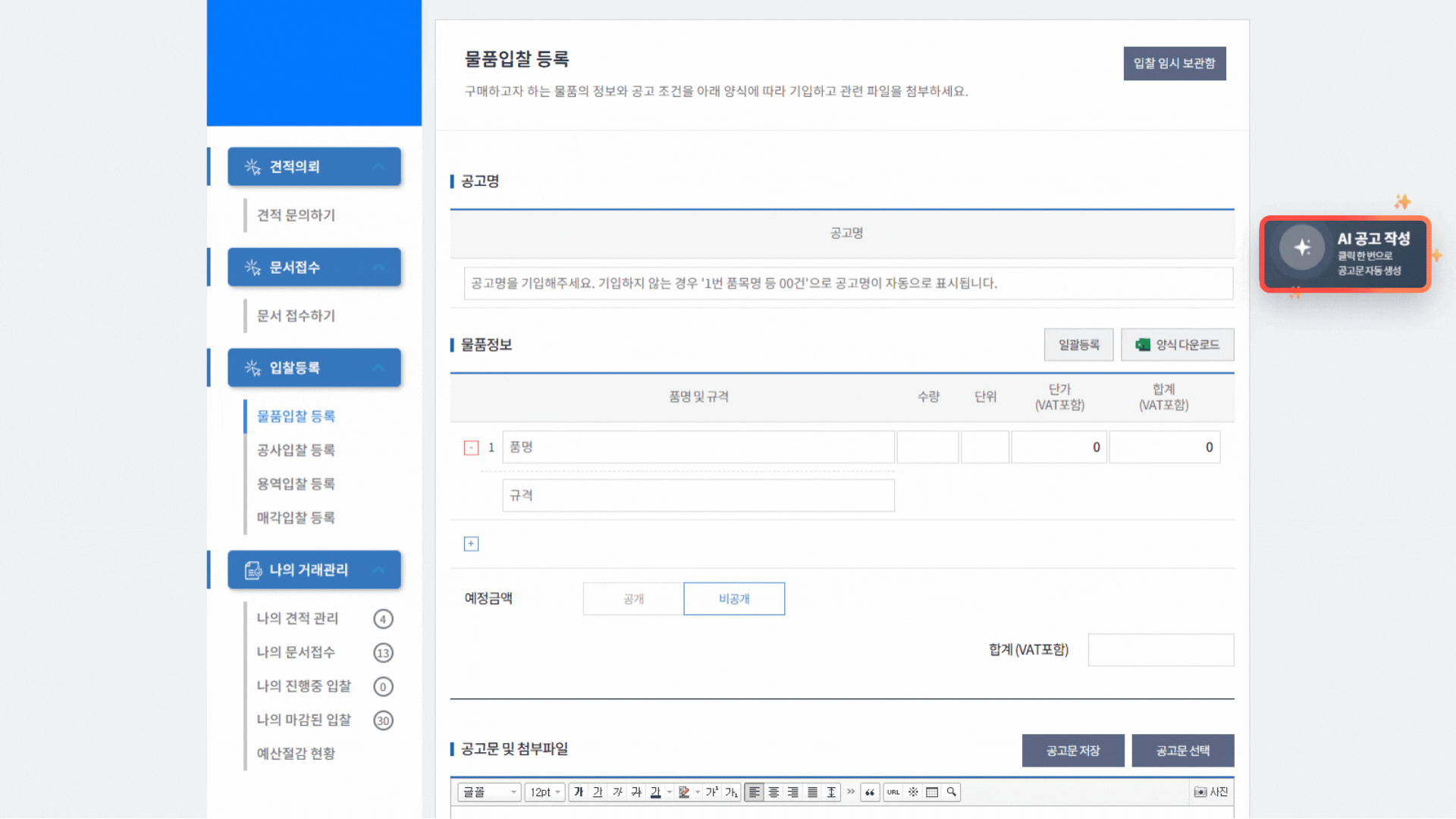Viewport: 1456px width, 819px height.
Task: Open the 12pt font size dropdown
Action: click(x=544, y=792)
